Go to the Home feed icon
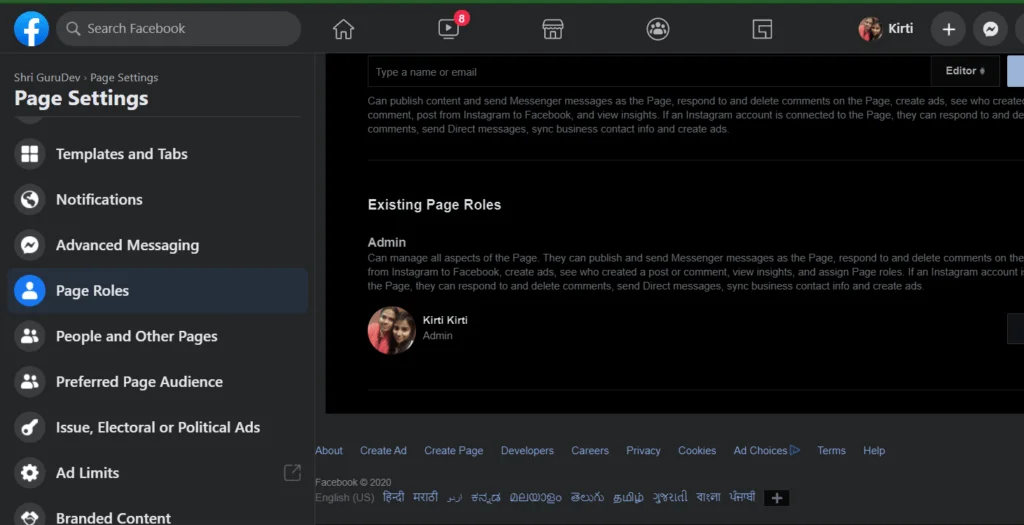The width and height of the screenshot is (1024, 525). pos(343,29)
